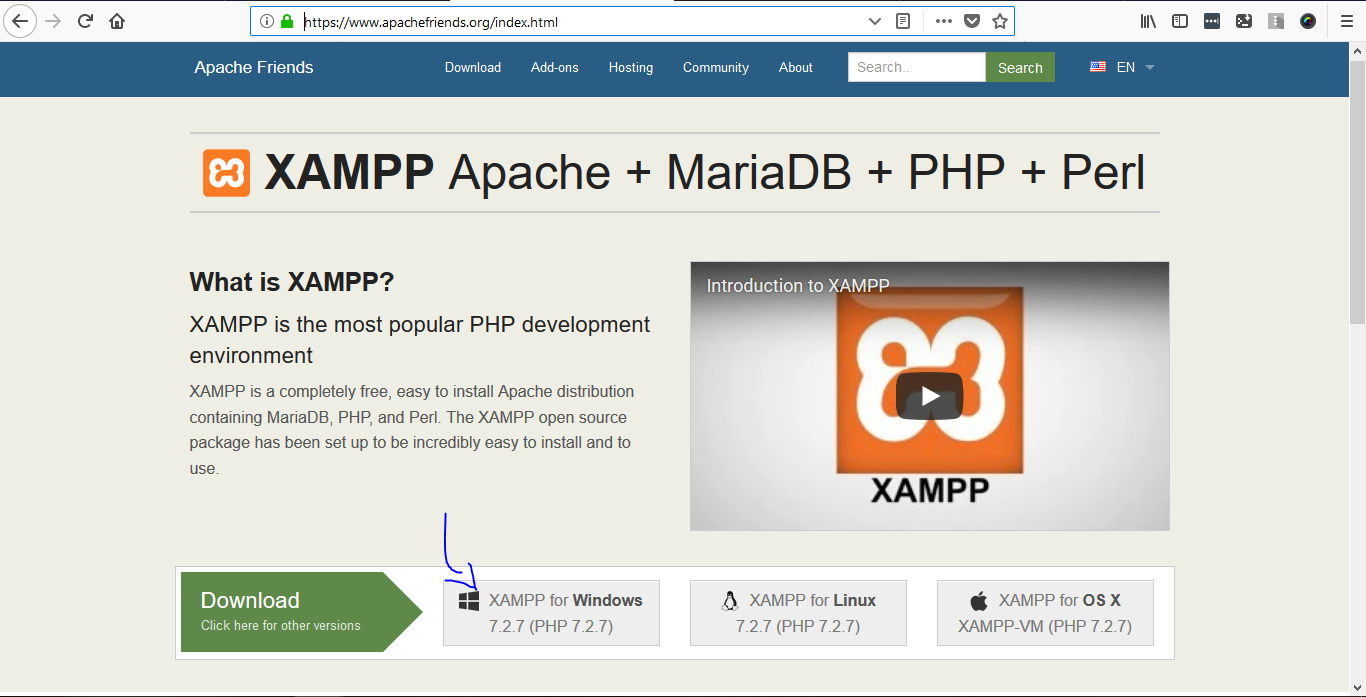Reload the page with the refresh icon
Viewport: 1366px width, 697px height.
(86, 21)
